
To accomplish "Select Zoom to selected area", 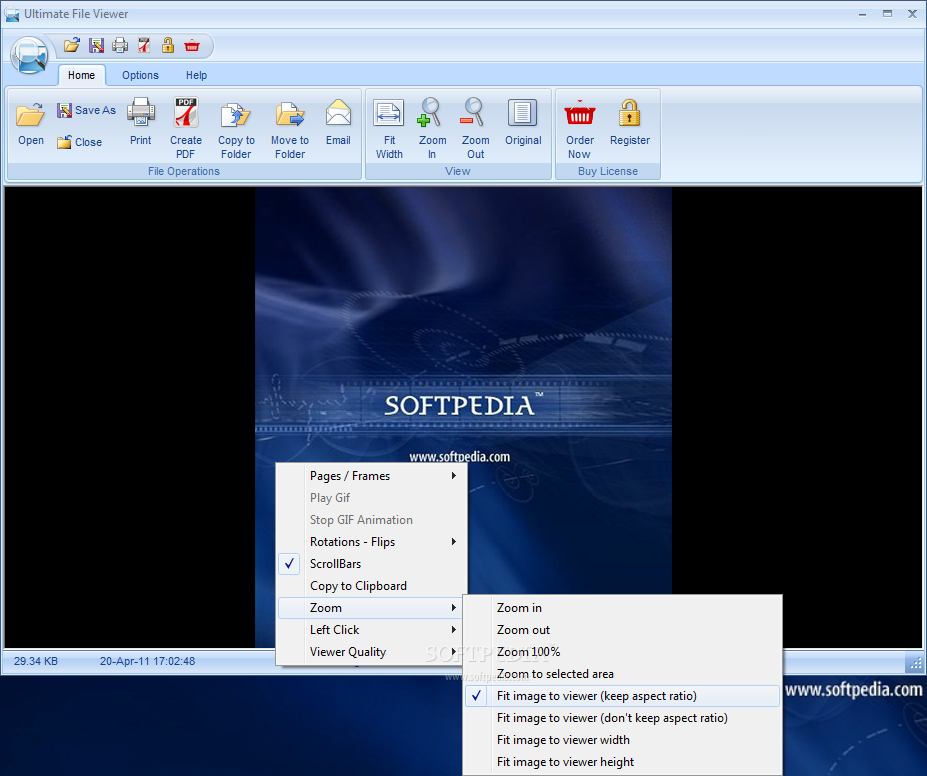I will pos(622,674).
